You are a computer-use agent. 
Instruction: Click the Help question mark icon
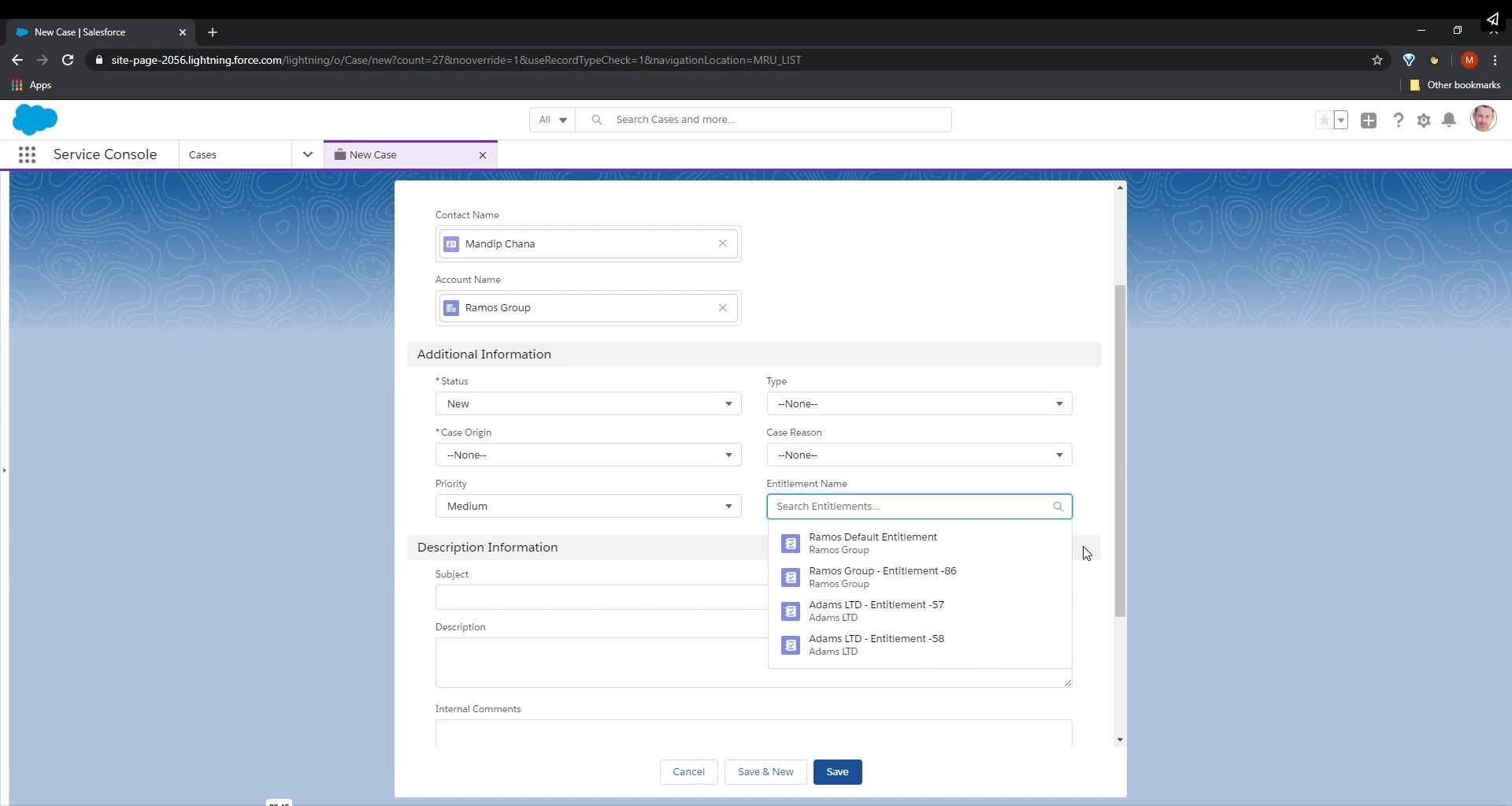click(1398, 121)
